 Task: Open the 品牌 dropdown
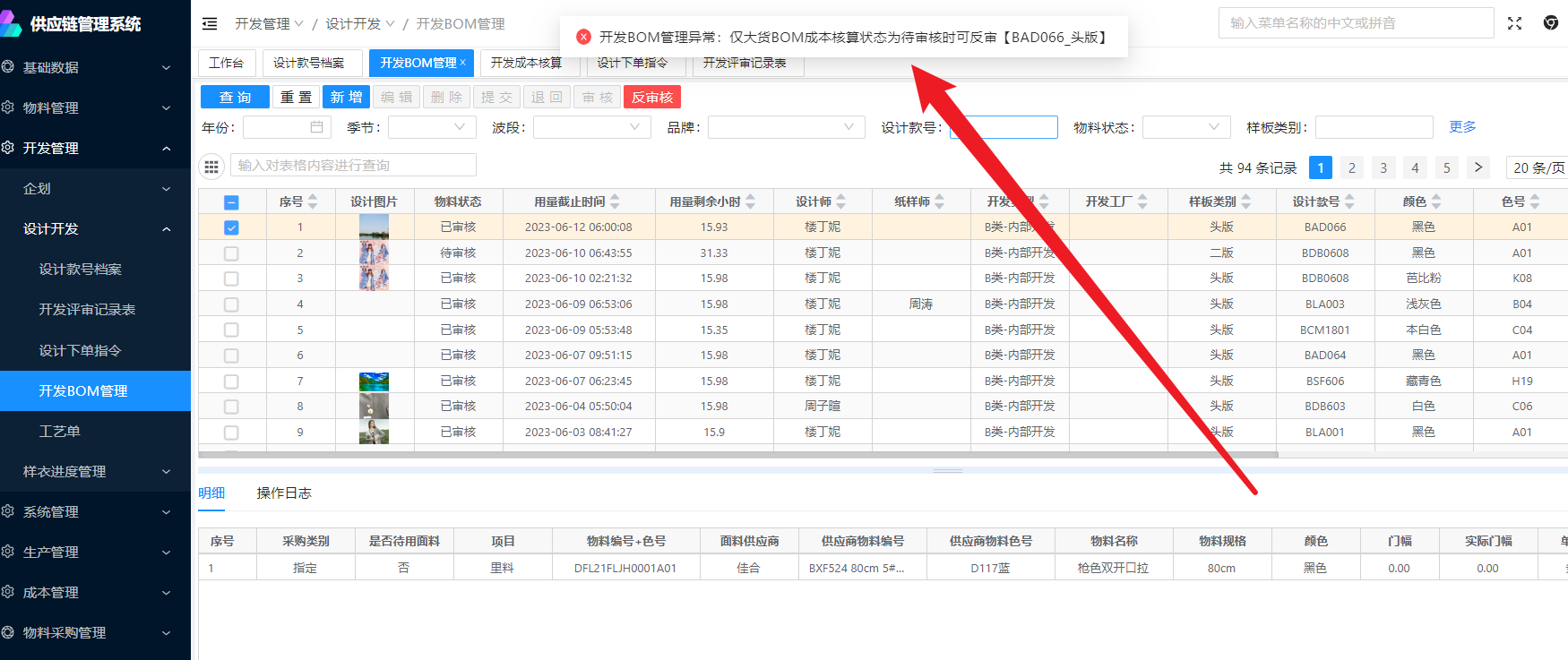pos(786,127)
